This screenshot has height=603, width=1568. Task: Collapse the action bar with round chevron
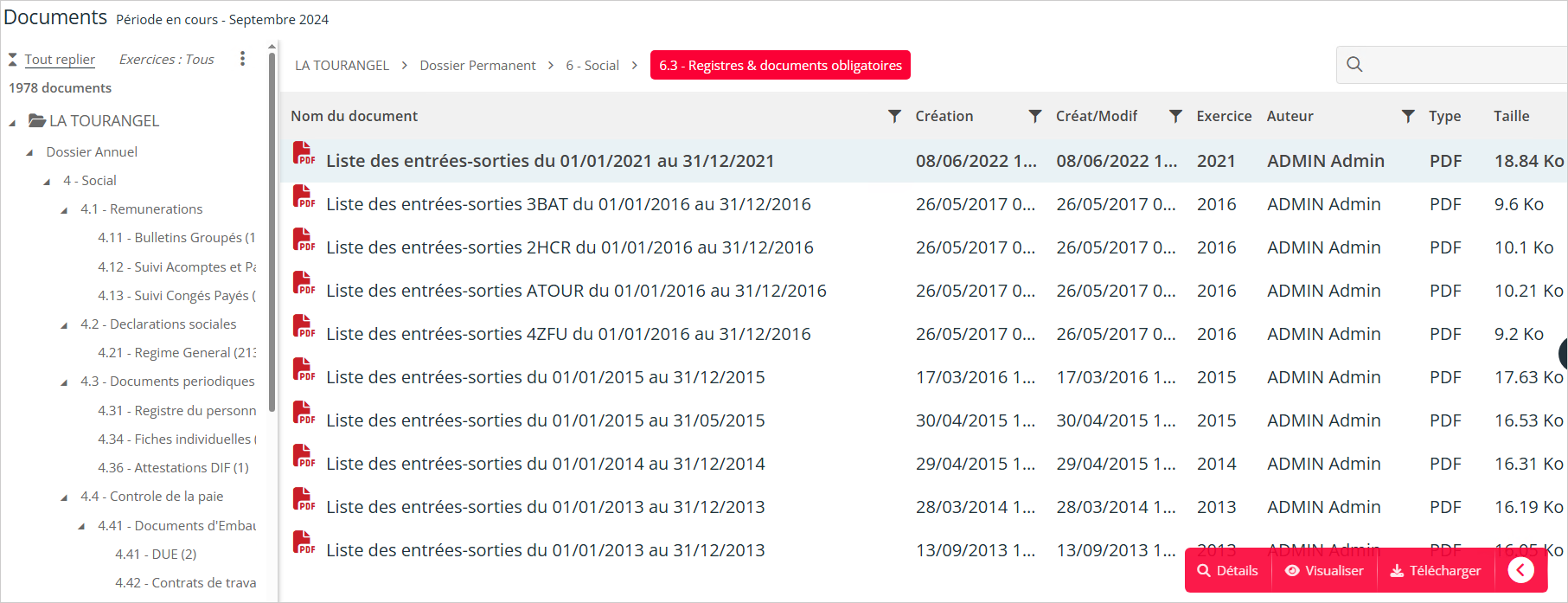tap(1520, 570)
